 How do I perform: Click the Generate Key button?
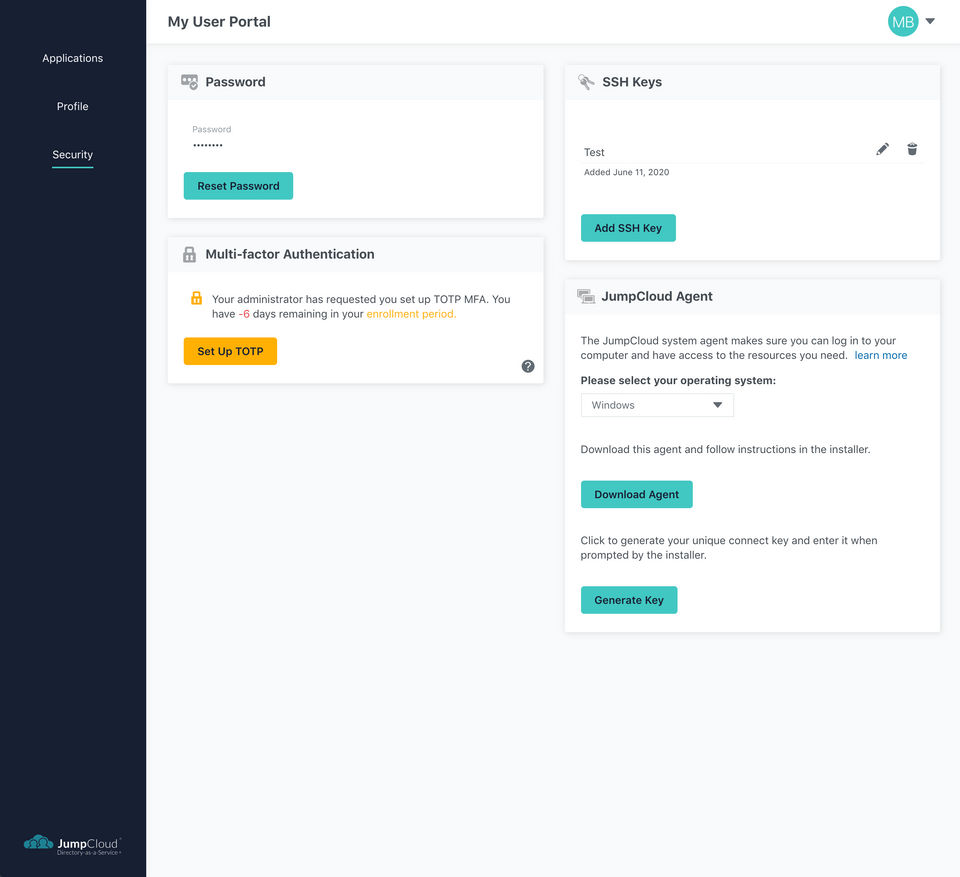pos(629,600)
